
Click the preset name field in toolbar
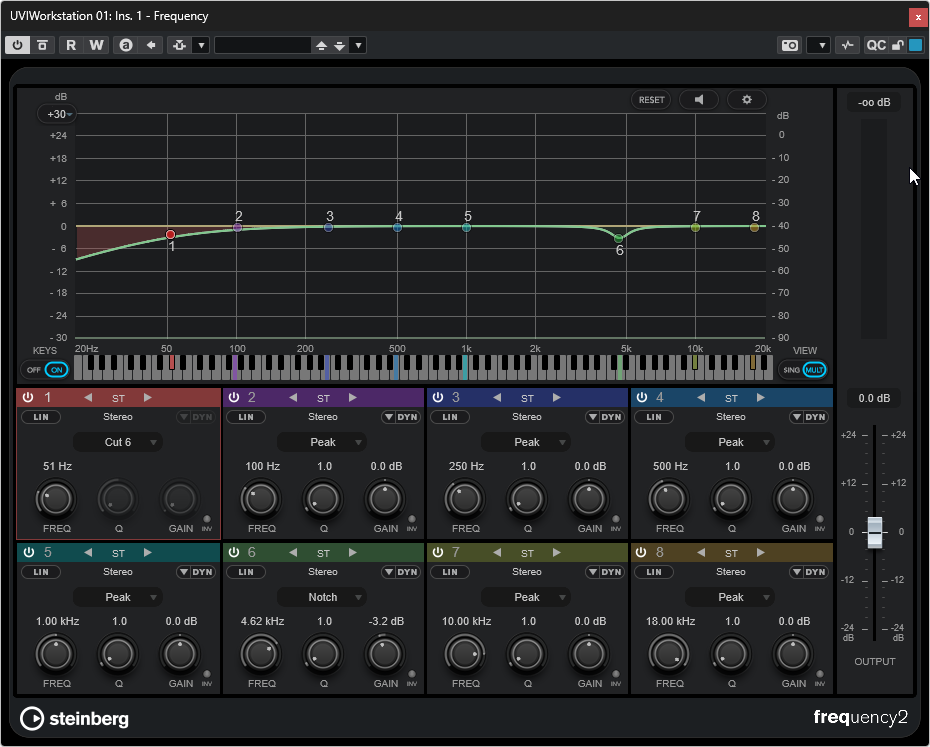[263, 45]
